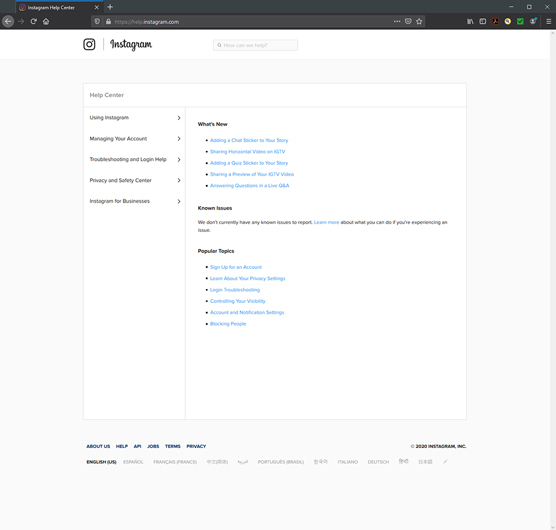Click the HELP footer link
Image resolution: width=556 pixels, height=530 pixels.
coord(122,446)
